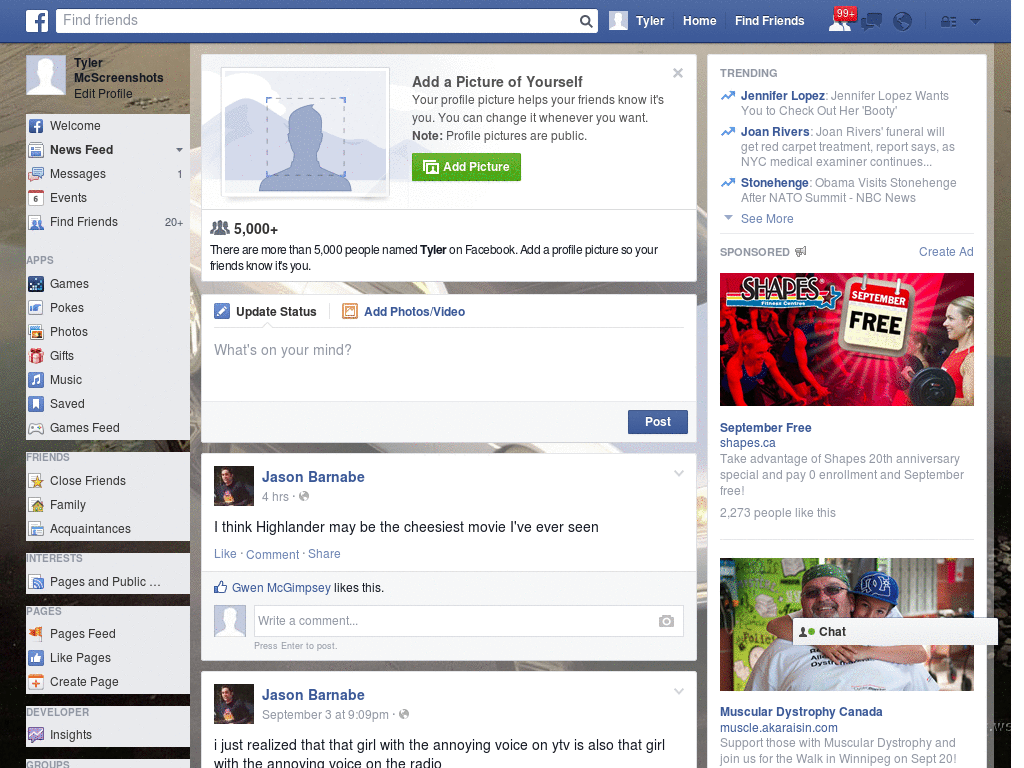Select the Update Status tab

click(266, 312)
